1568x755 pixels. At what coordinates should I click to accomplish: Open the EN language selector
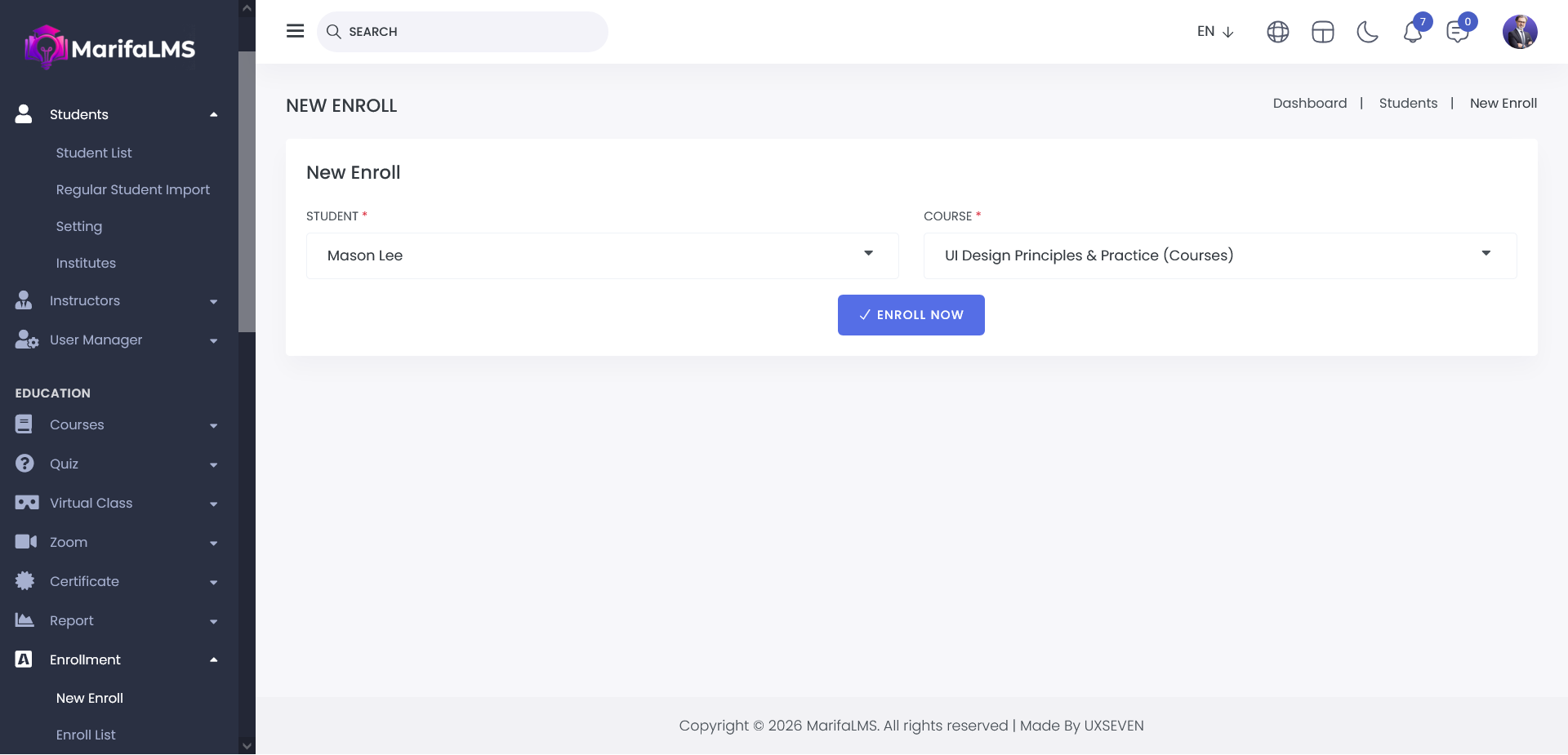(x=1214, y=32)
